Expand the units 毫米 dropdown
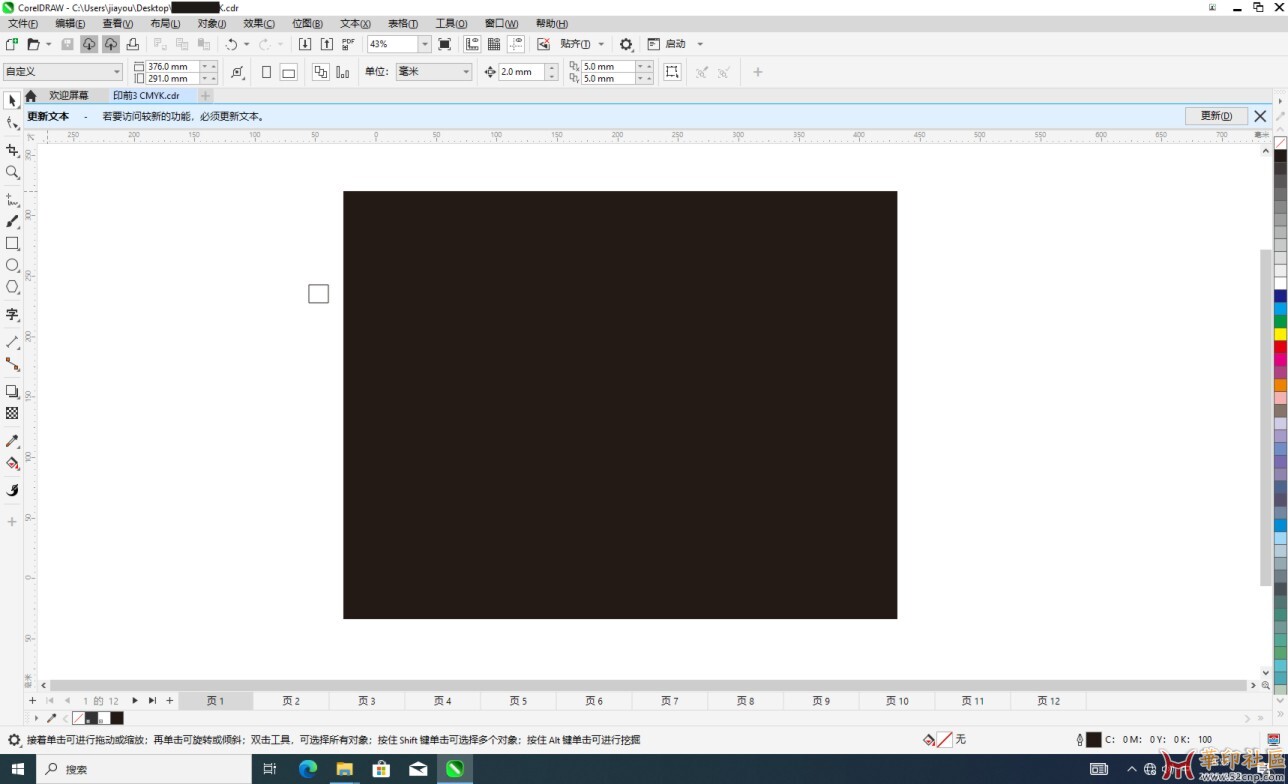This screenshot has height=784, width=1288. click(466, 72)
